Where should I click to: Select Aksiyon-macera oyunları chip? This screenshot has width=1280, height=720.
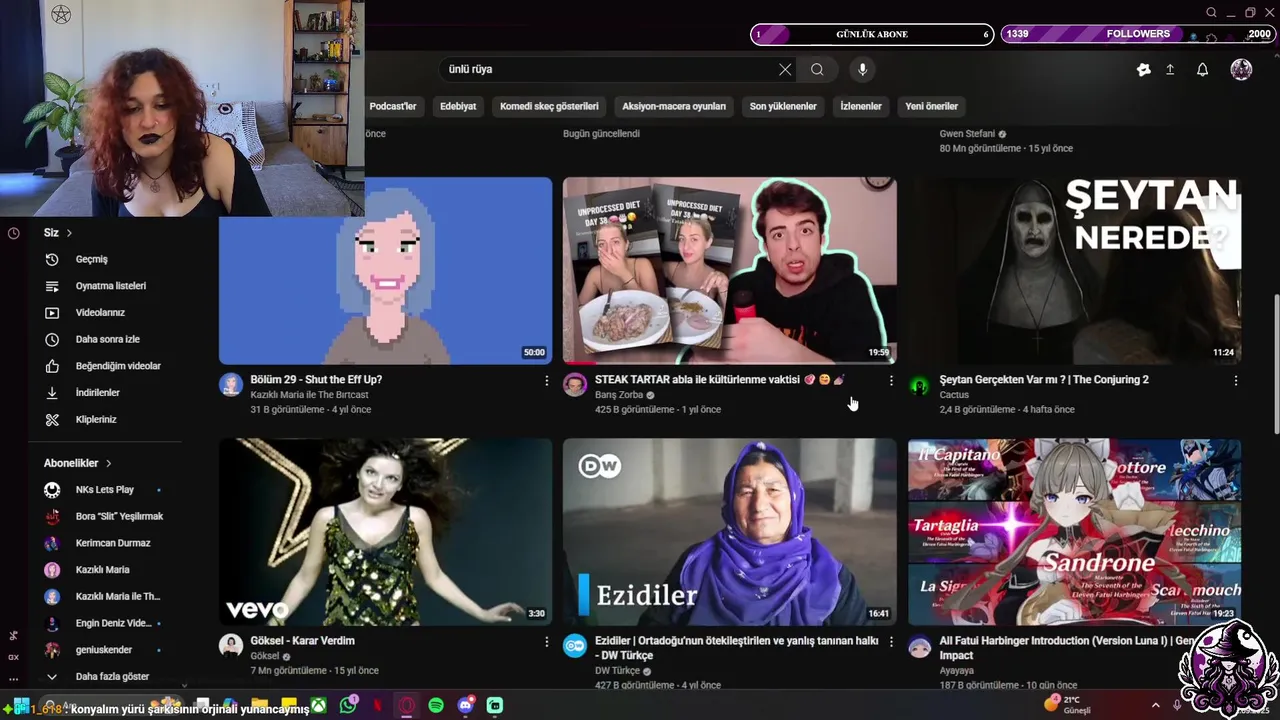click(674, 106)
